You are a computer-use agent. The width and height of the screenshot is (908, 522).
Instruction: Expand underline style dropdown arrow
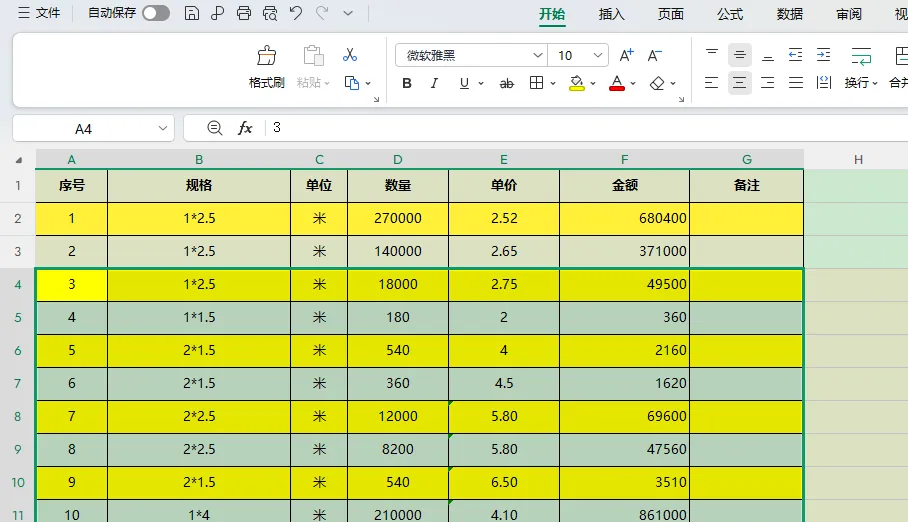pos(481,83)
